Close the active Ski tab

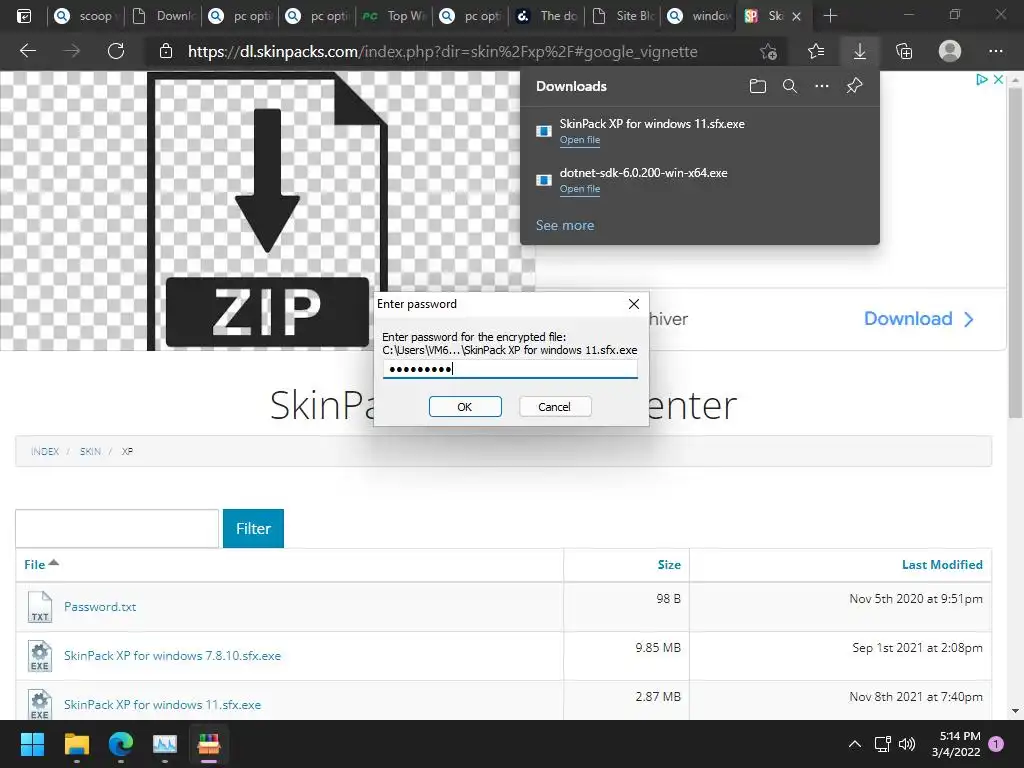tap(797, 16)
